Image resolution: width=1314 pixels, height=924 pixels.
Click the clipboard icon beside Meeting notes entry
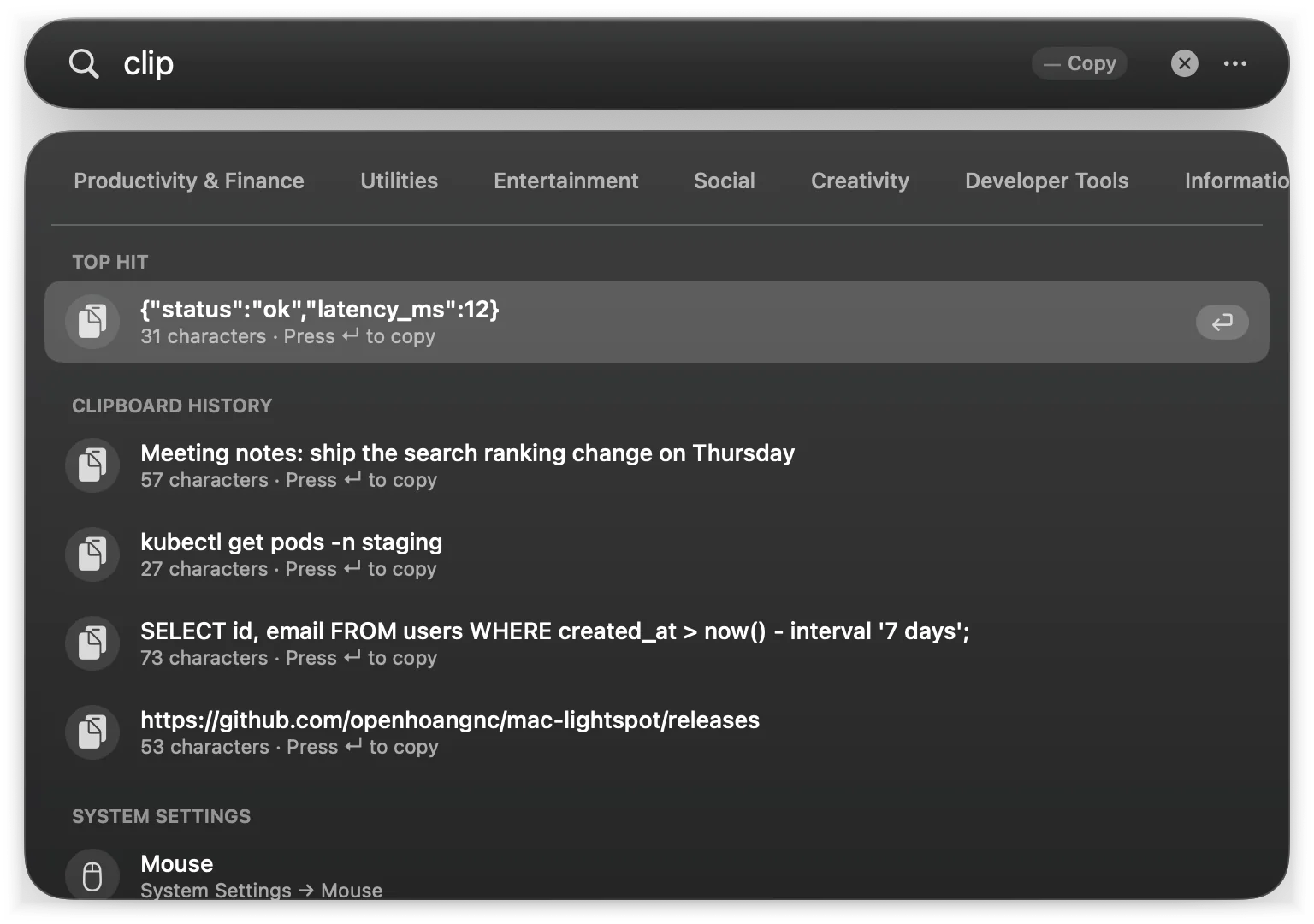click(x=92, y=465)
